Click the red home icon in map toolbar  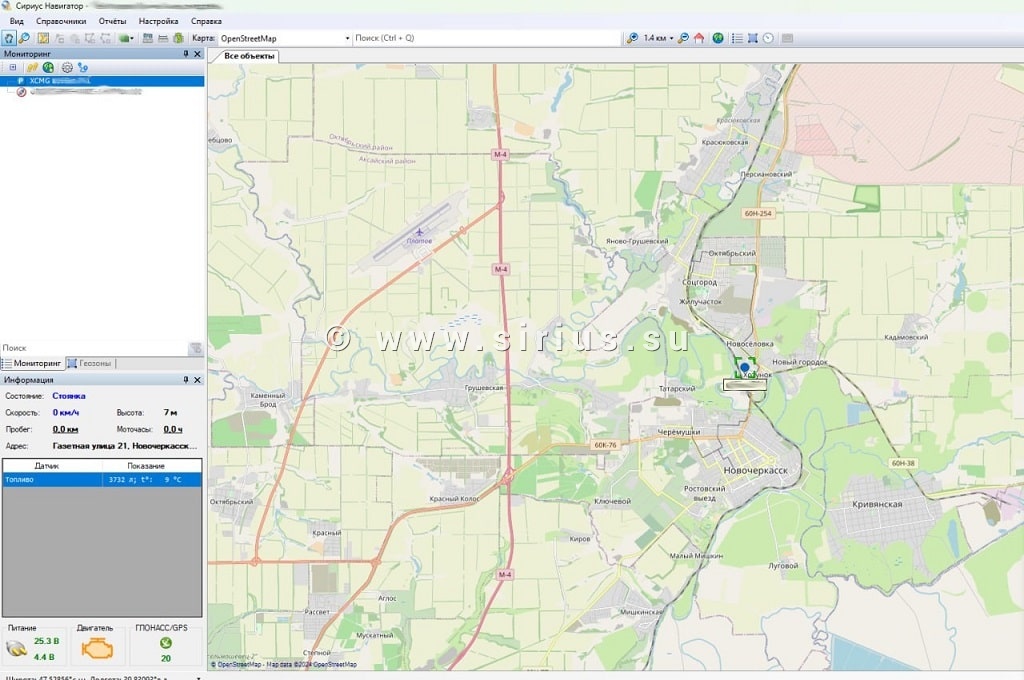pyautogui.click(x=698, y=38)
